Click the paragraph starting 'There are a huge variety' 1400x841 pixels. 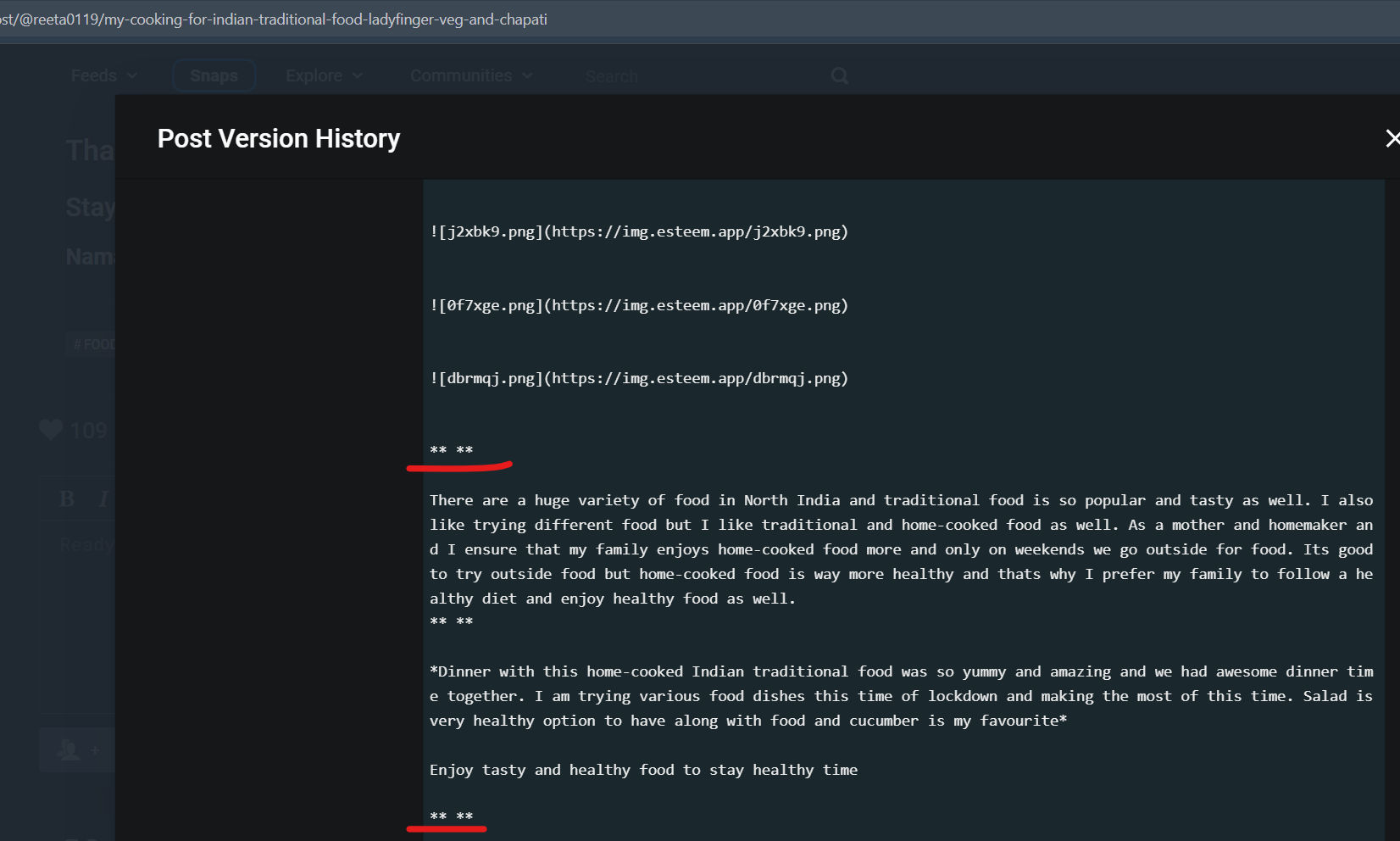[901, 549]
